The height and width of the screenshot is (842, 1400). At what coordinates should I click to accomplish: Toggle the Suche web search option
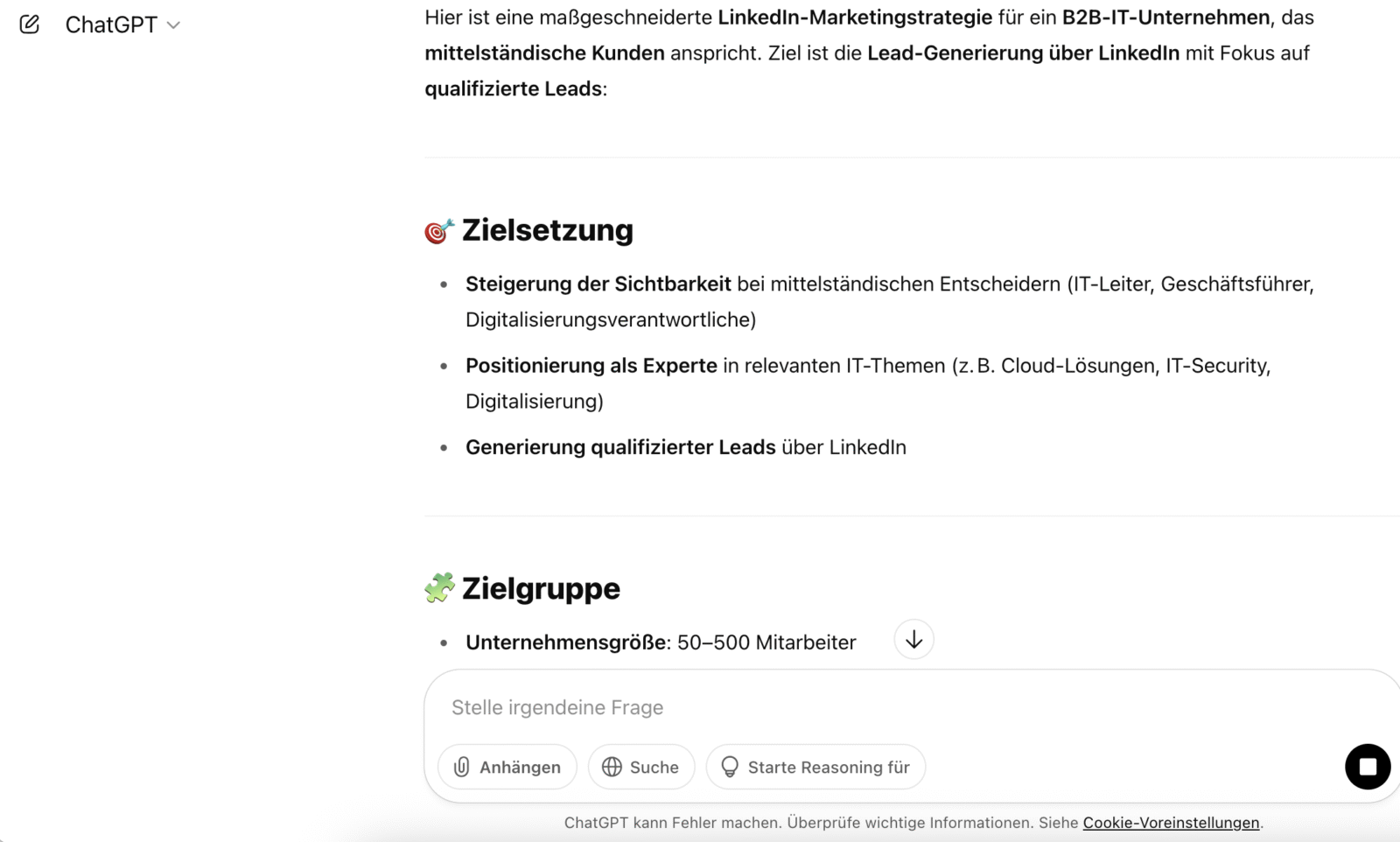click(641, 768)
